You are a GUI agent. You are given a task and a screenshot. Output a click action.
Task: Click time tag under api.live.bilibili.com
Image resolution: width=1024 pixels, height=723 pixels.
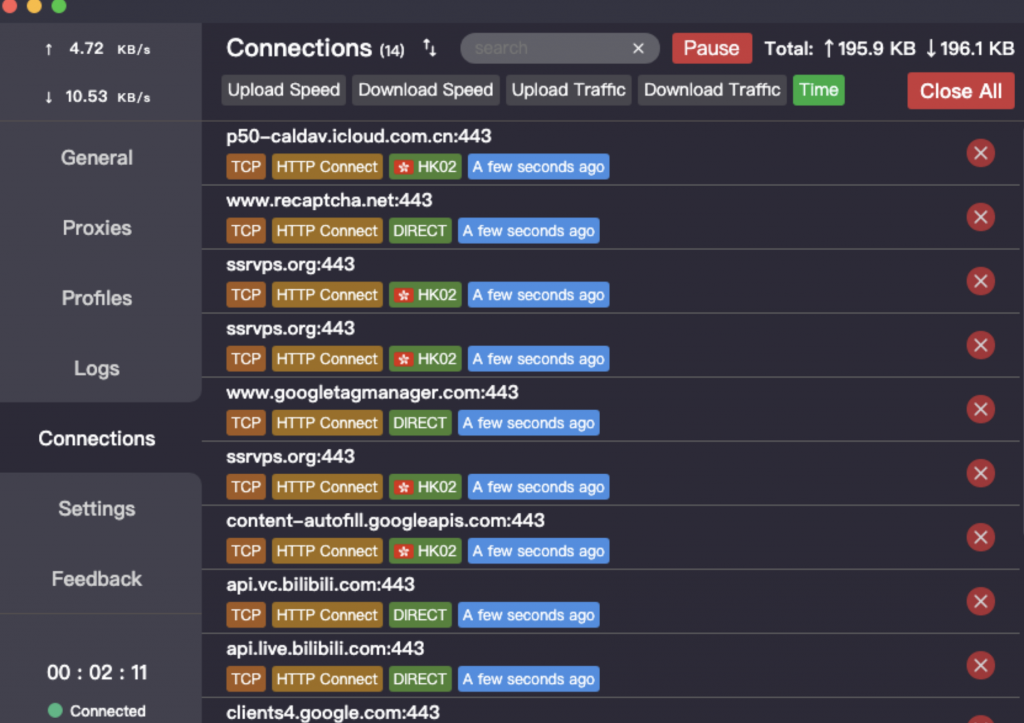tap(528, 679)
